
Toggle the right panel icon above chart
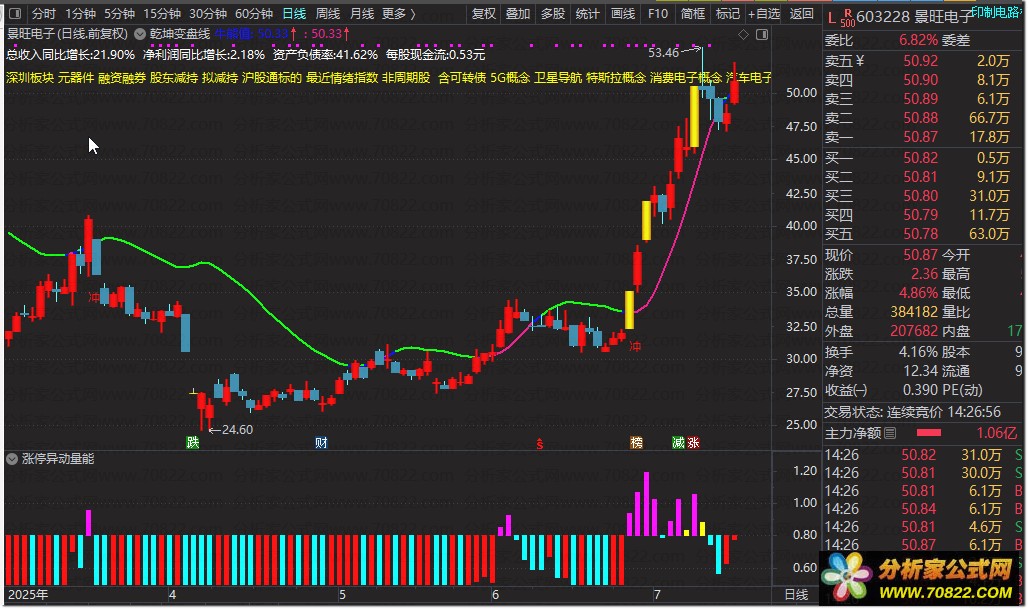762,34
